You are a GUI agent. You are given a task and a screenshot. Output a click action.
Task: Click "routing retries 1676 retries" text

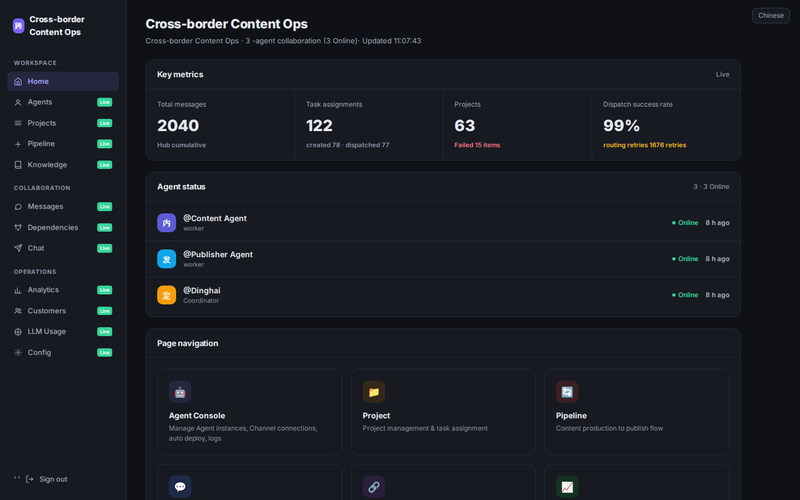(644, 145)
